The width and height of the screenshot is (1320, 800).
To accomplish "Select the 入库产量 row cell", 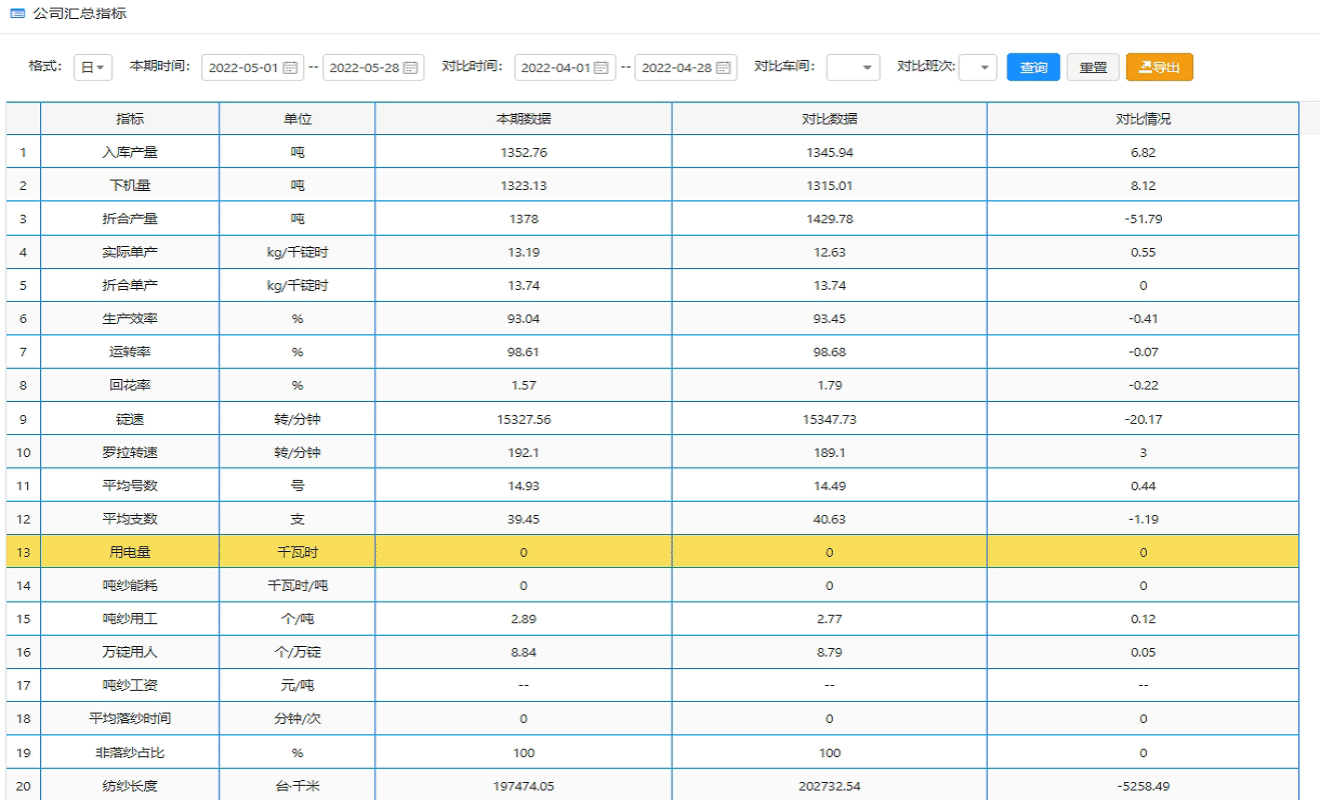I will (131, 152).
